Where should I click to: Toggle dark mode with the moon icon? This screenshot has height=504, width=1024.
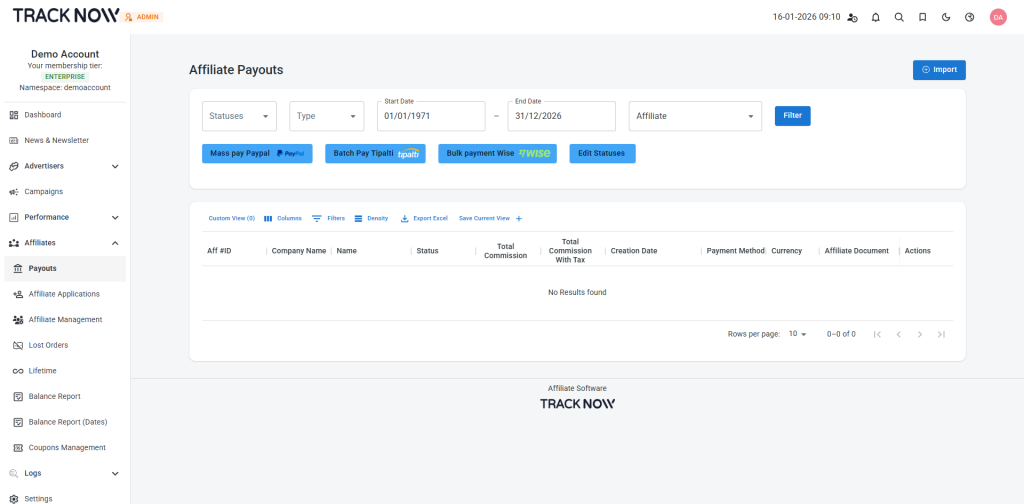click(x=946, y=17)
